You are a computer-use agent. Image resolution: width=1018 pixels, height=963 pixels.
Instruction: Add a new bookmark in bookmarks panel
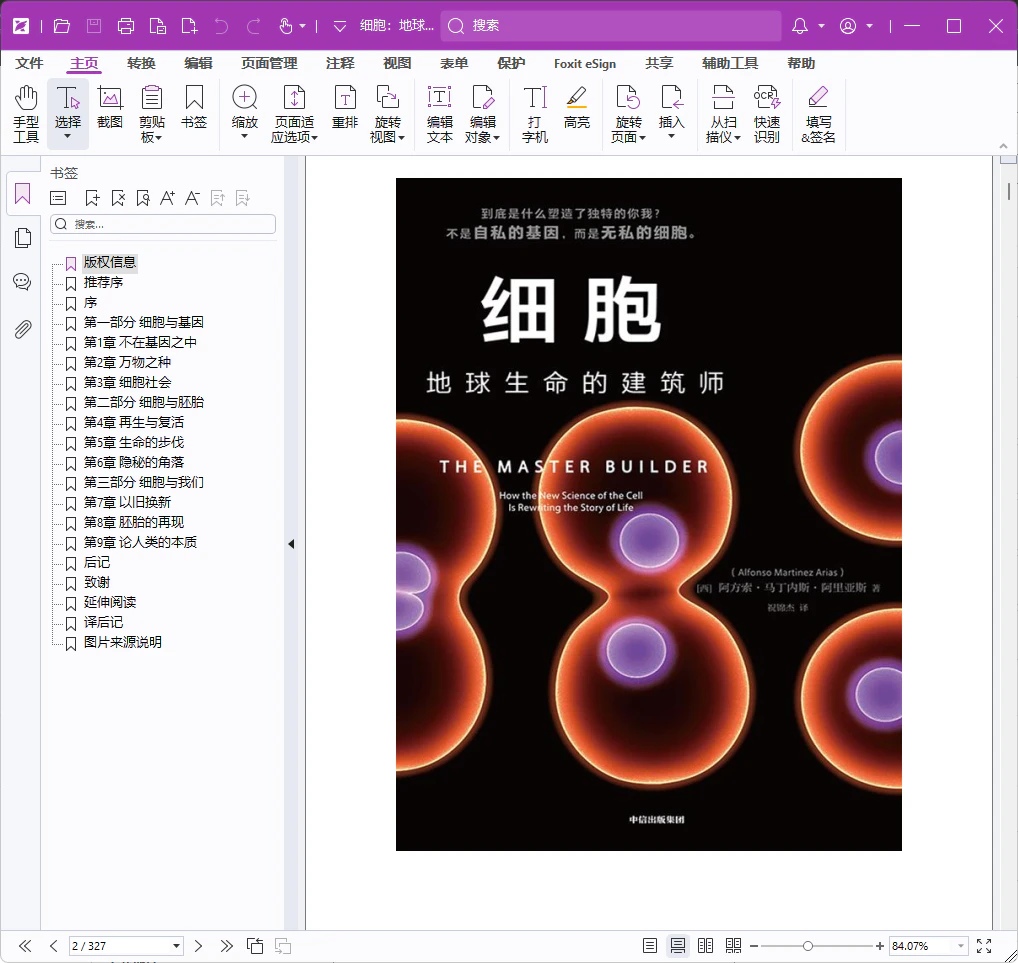point(92,197)
